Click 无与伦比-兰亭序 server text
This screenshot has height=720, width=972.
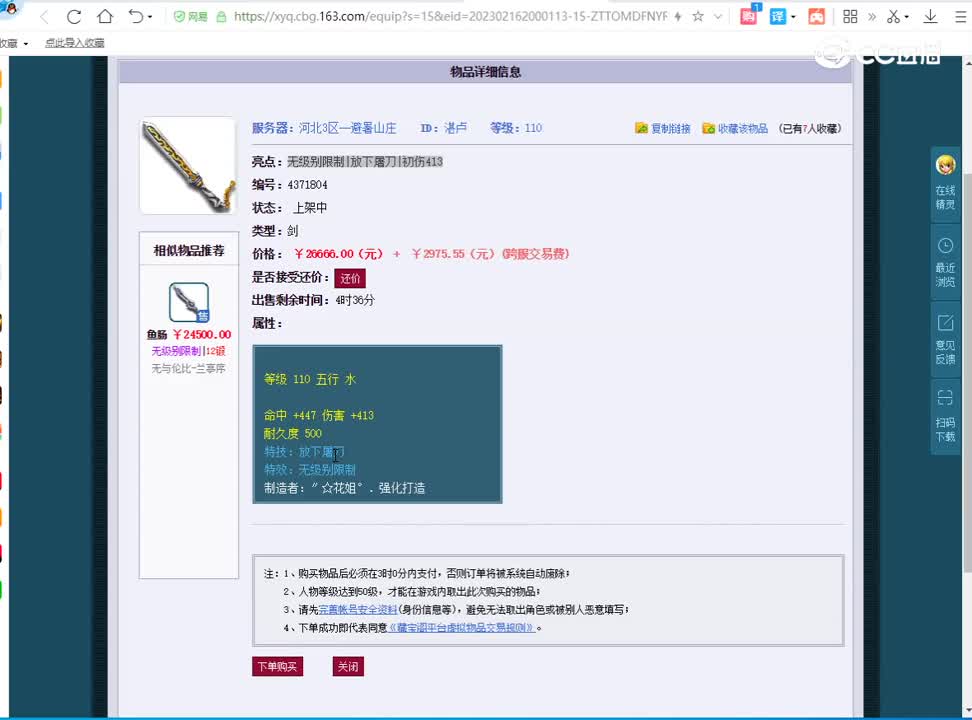[188, 368]
